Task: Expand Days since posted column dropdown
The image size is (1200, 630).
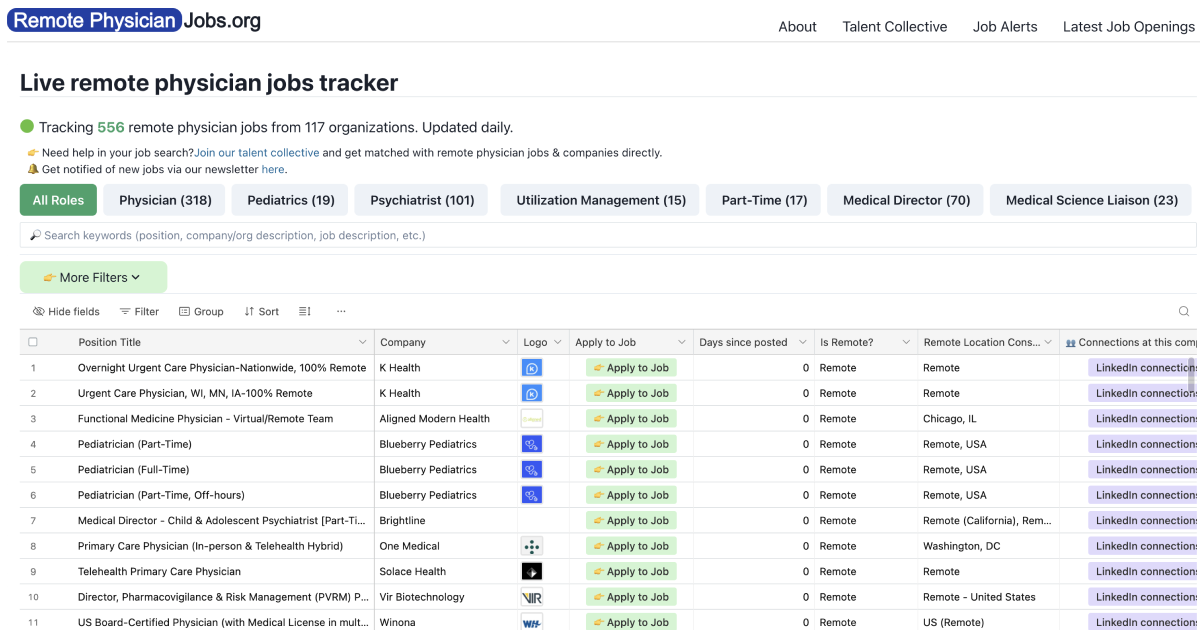Action: [803, 342]
